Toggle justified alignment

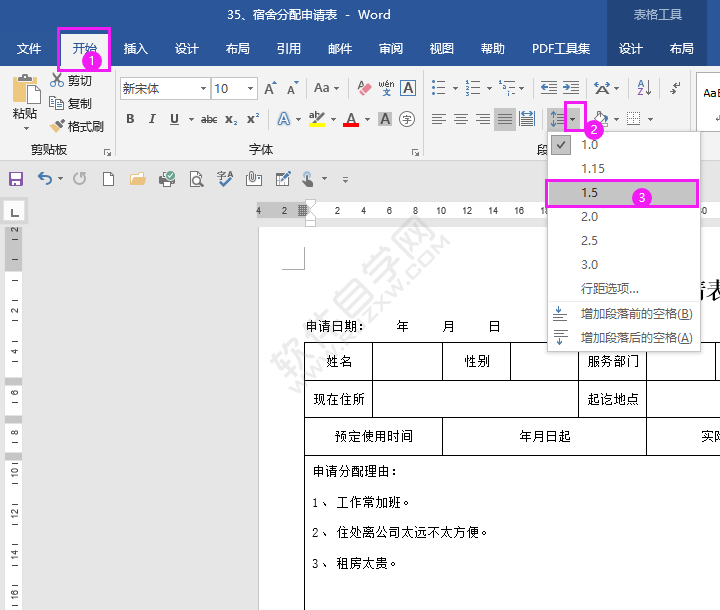(505, 119)
